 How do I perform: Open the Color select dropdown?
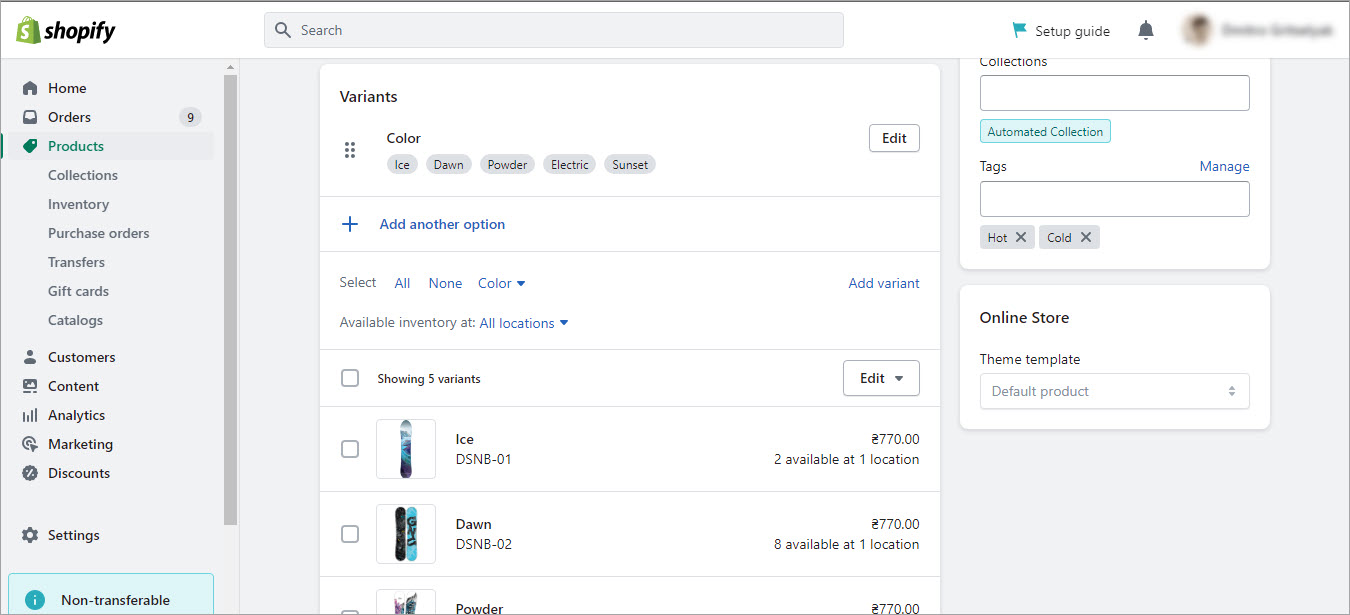point(501,283)
